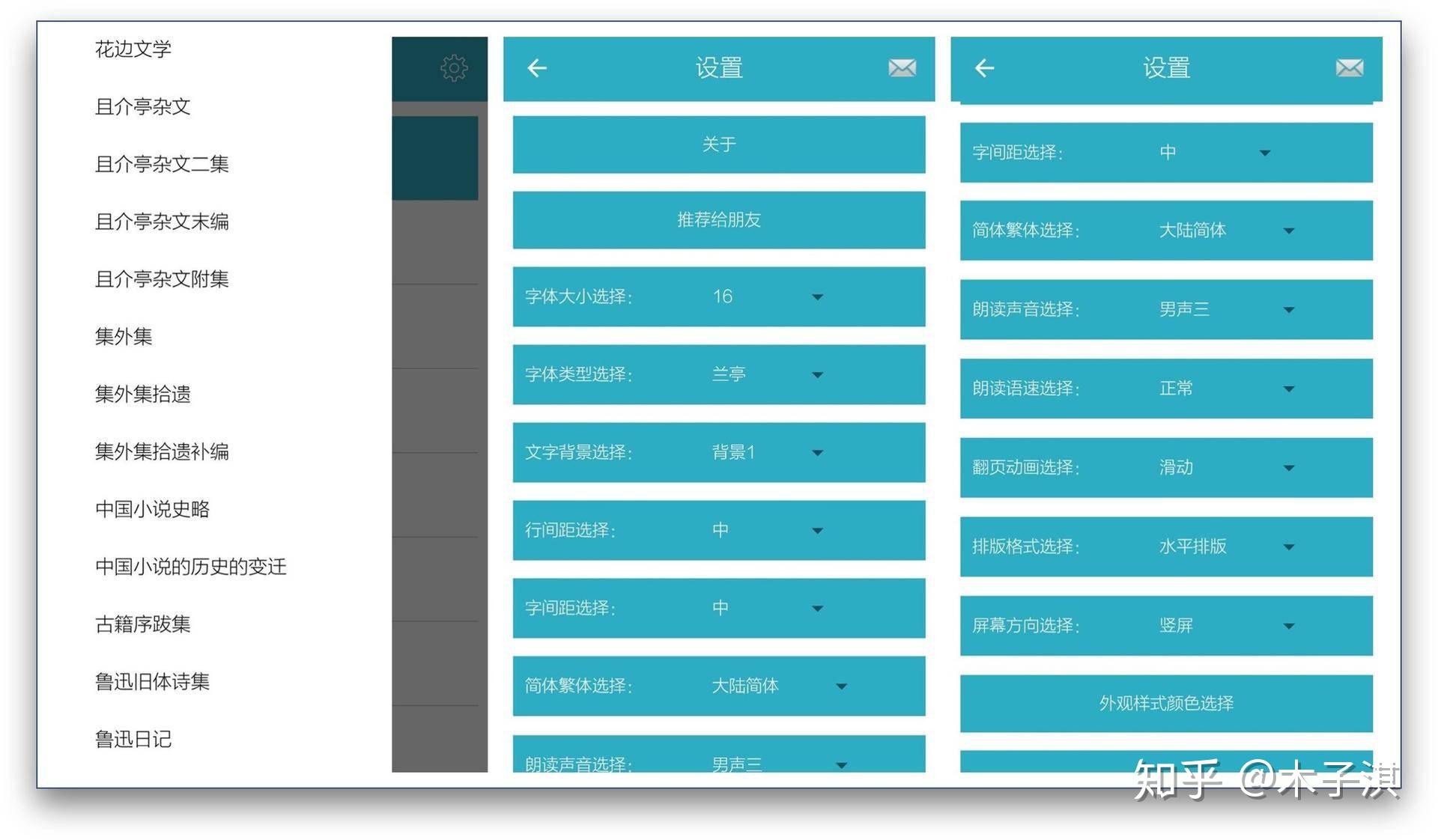Viewport: 1438px width, 840px height.
Task: Open settings via the gear icon
Action: [454, 68]
